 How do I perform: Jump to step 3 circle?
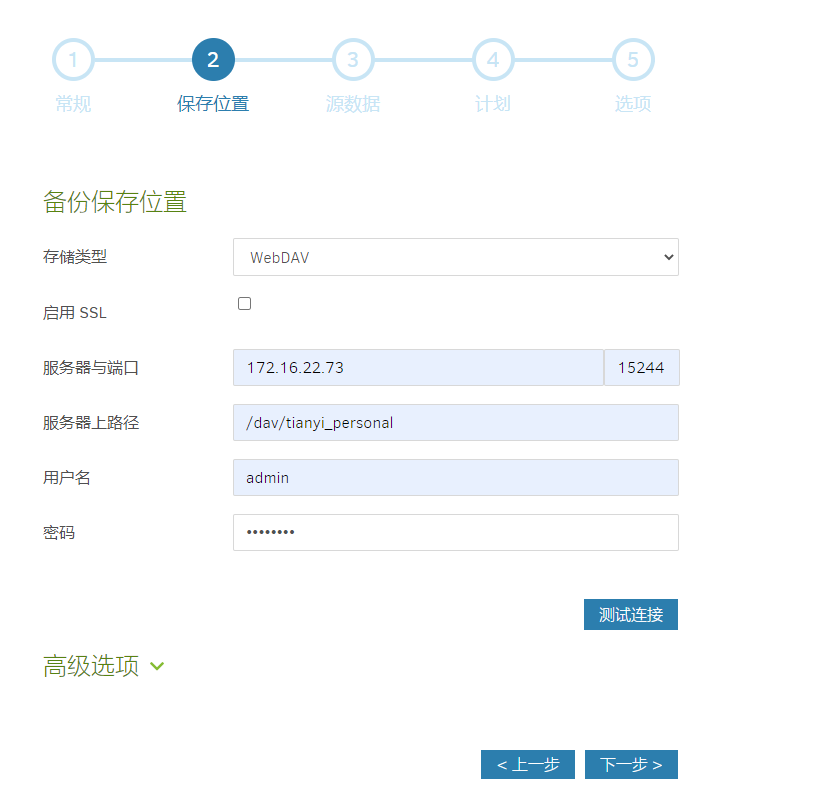[x=353, y=60]
